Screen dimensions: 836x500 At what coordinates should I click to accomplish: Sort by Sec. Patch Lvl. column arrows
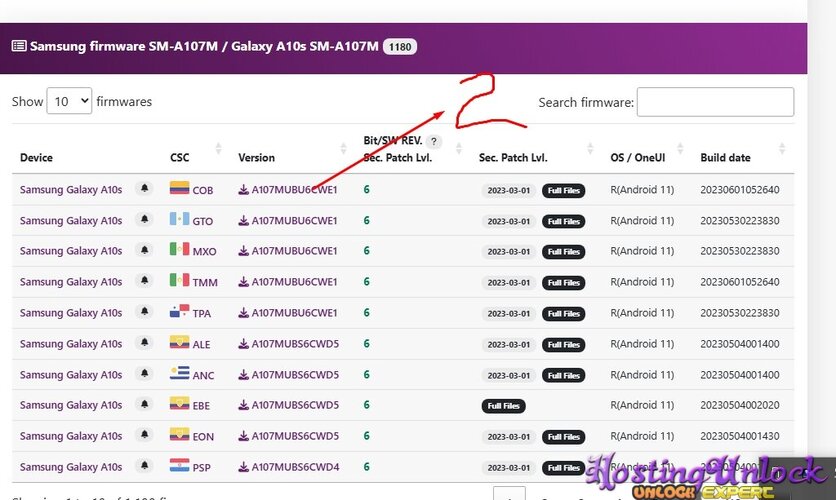590,149
